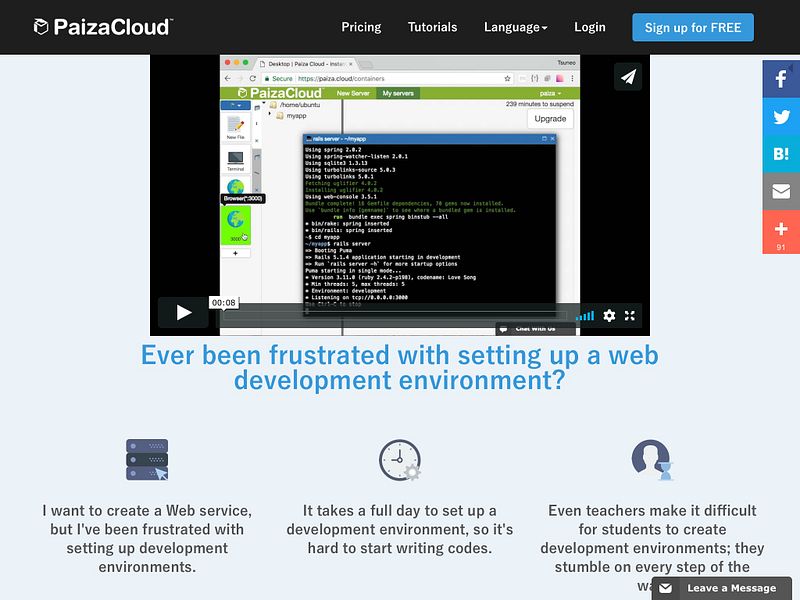Click the "It takes a full day" paragraph
This screenshot has height=600, width=800.
[x=400, y=529]
